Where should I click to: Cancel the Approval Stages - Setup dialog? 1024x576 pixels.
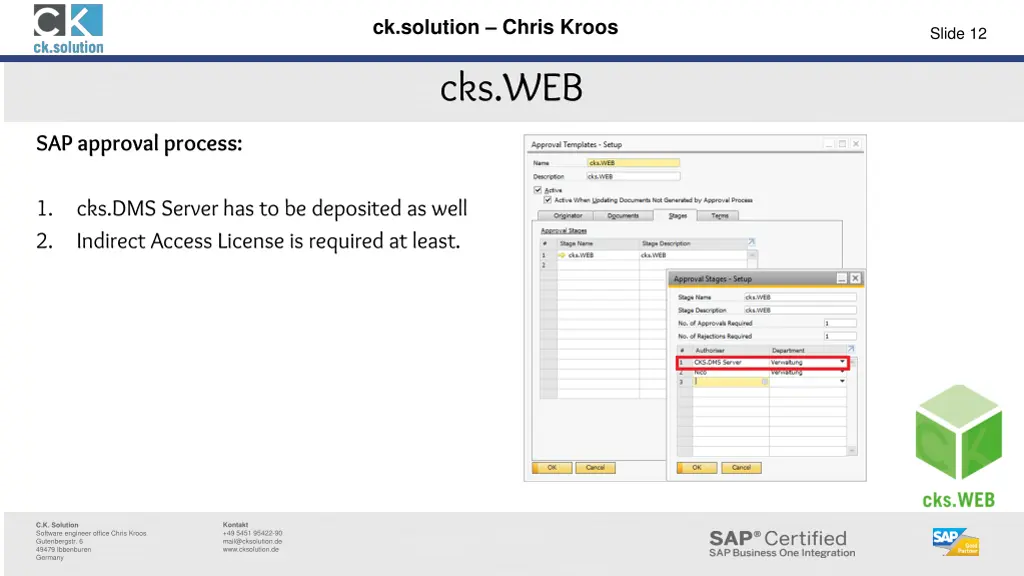click(x=741, y=468)
